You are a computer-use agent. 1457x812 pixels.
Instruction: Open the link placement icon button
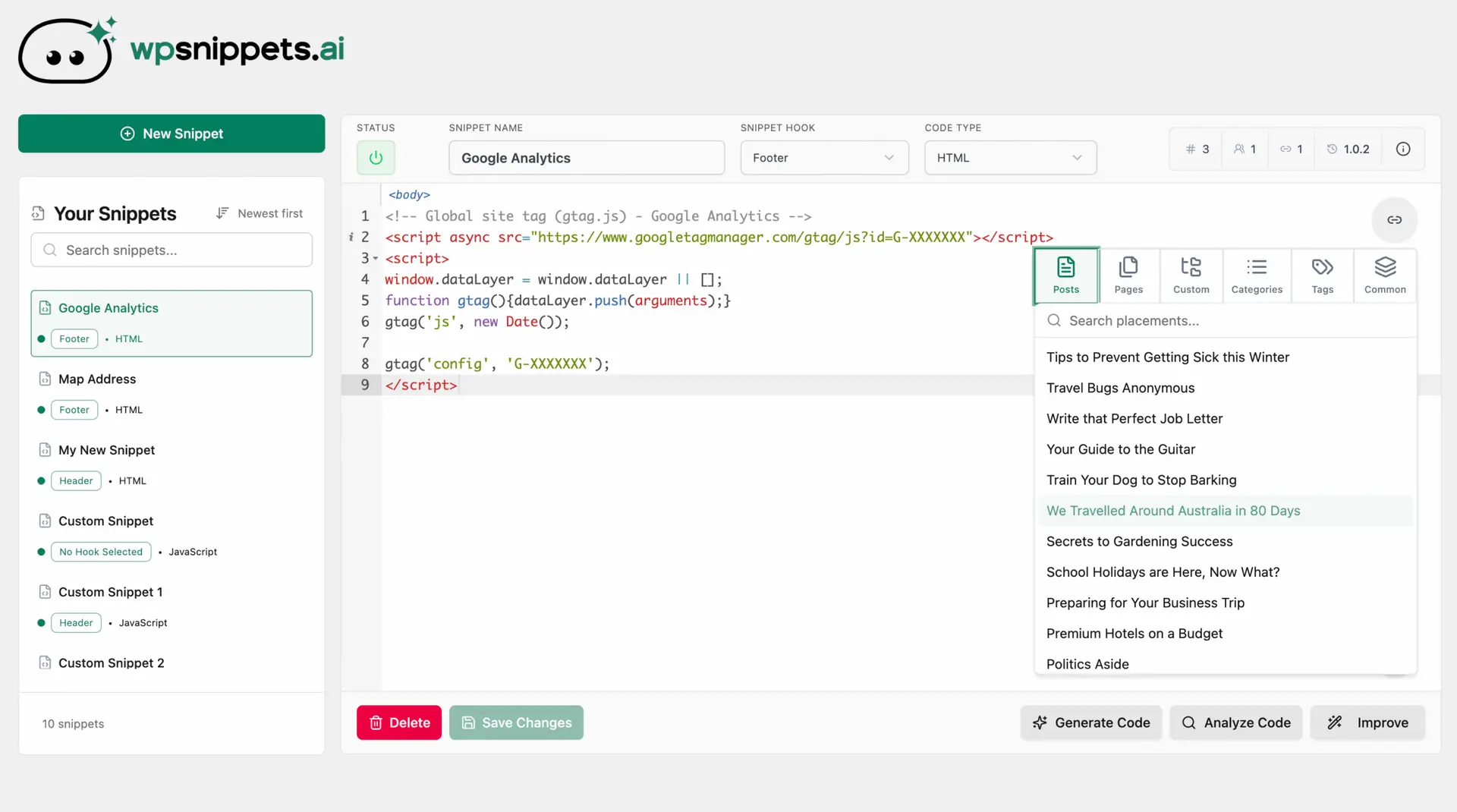click(x=1394, y=220)
